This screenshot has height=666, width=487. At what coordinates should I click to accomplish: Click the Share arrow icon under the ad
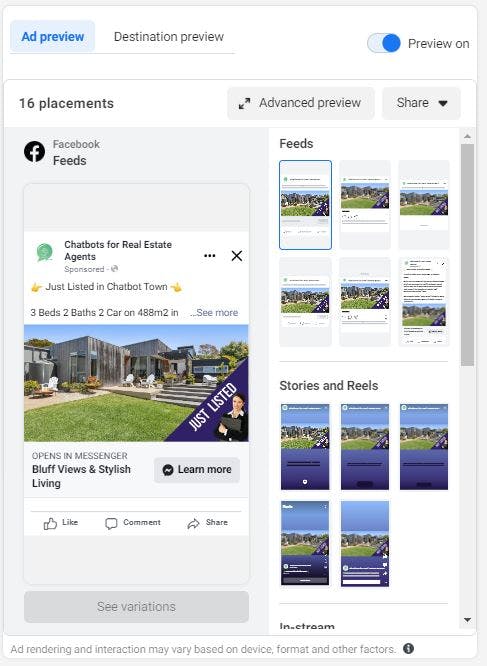tap(193, 524)
